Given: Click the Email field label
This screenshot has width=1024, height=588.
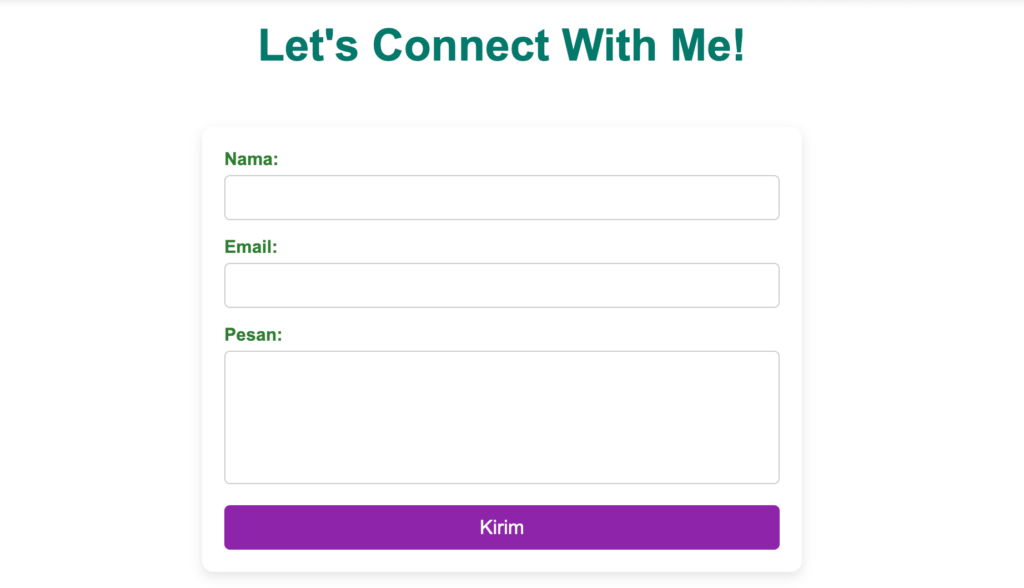Looking at the screenshot, I should [249, 246].
